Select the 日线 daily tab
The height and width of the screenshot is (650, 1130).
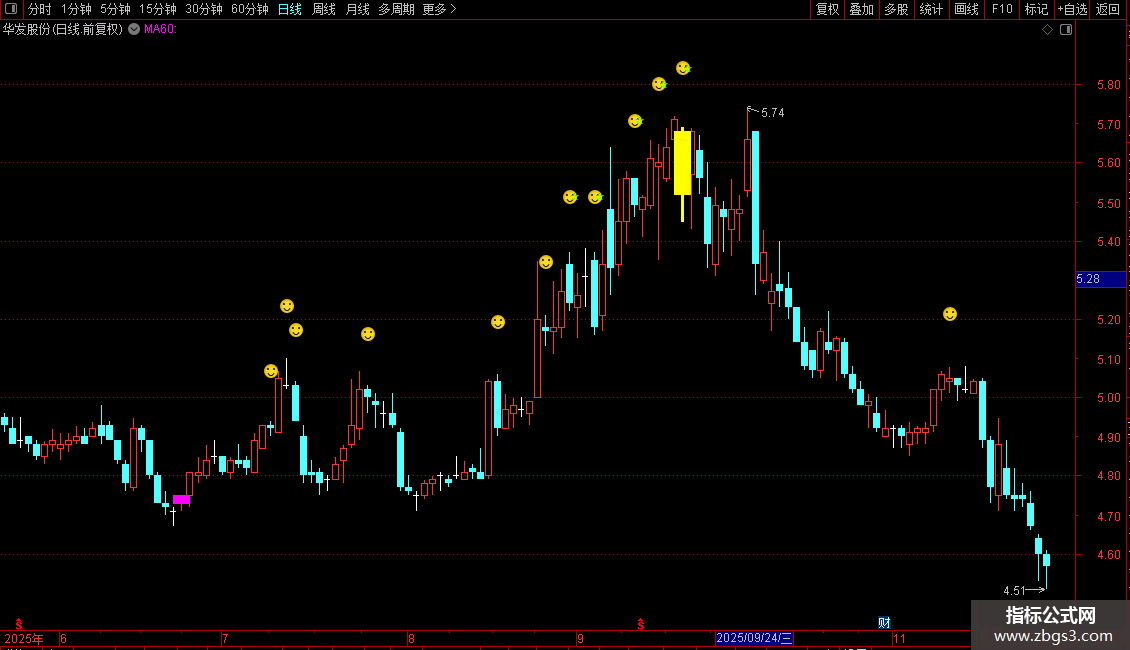pyautogui.click(x=290, y=9)
